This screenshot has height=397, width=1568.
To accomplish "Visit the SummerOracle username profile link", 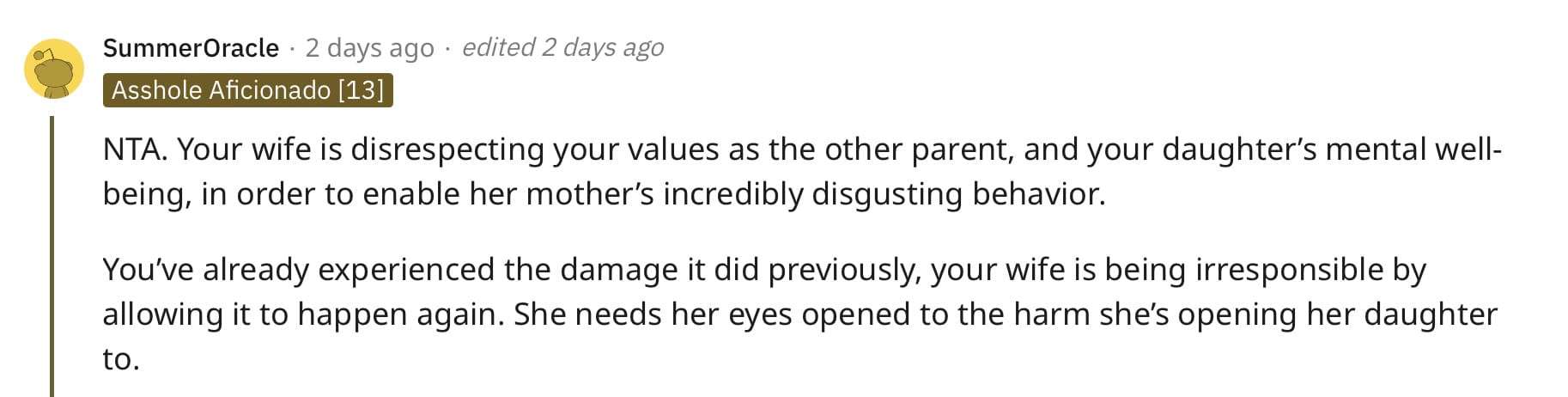I will pos(191,47).
